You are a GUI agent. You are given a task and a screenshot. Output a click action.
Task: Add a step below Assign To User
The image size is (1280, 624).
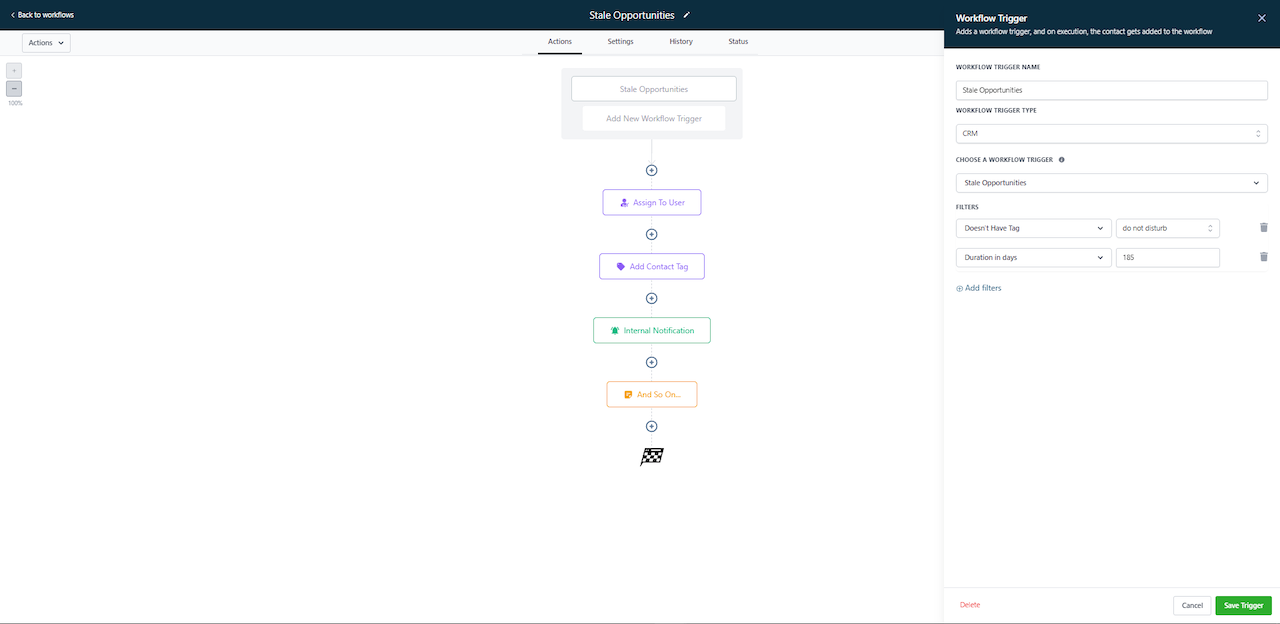[652, 234]
